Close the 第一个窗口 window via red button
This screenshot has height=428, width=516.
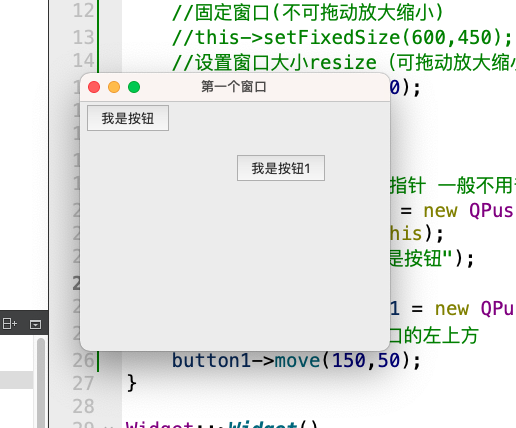click(x=94, y=87)
